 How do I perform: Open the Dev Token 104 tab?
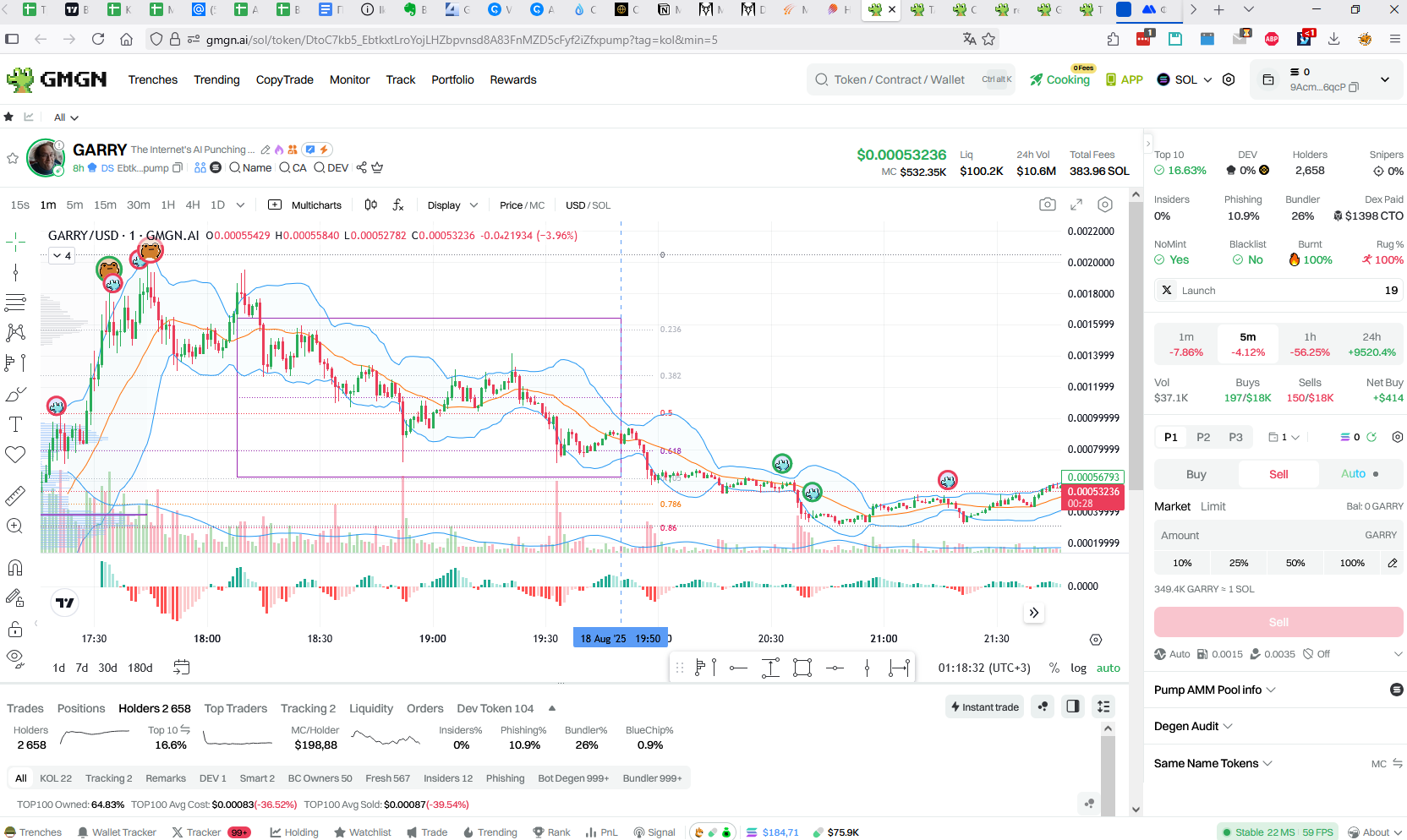(x=495, y=708)
